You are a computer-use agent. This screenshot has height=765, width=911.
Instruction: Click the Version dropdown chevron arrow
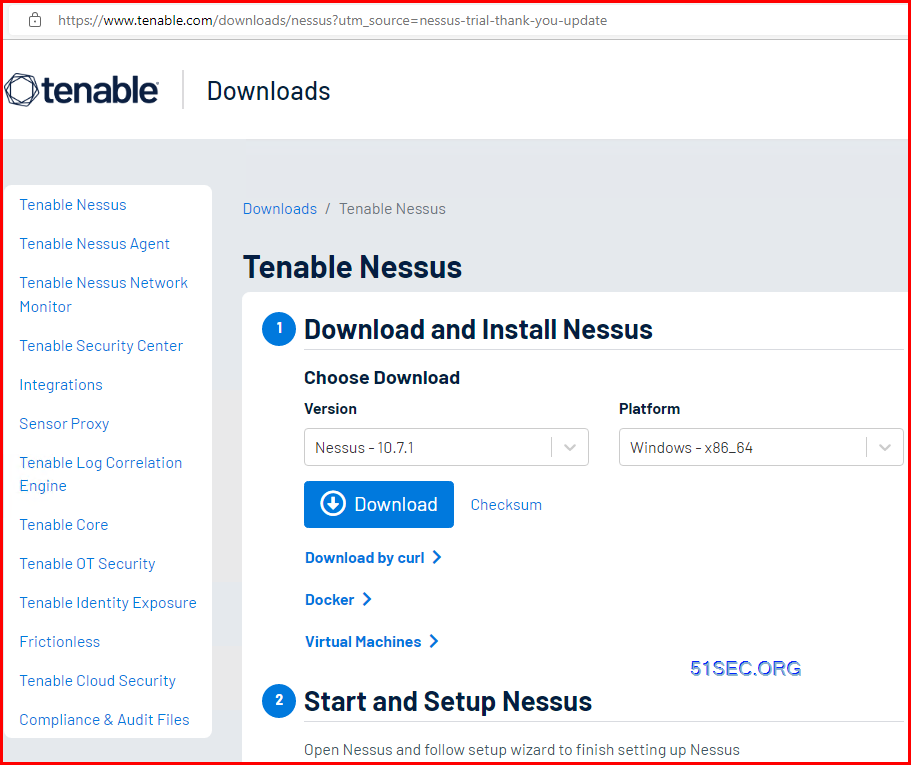(x=570, y=447)
